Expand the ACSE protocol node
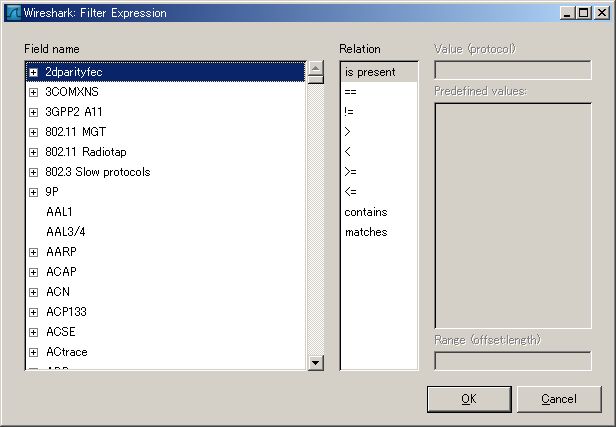This screenshot has width=616, height=427. [33, 332]
